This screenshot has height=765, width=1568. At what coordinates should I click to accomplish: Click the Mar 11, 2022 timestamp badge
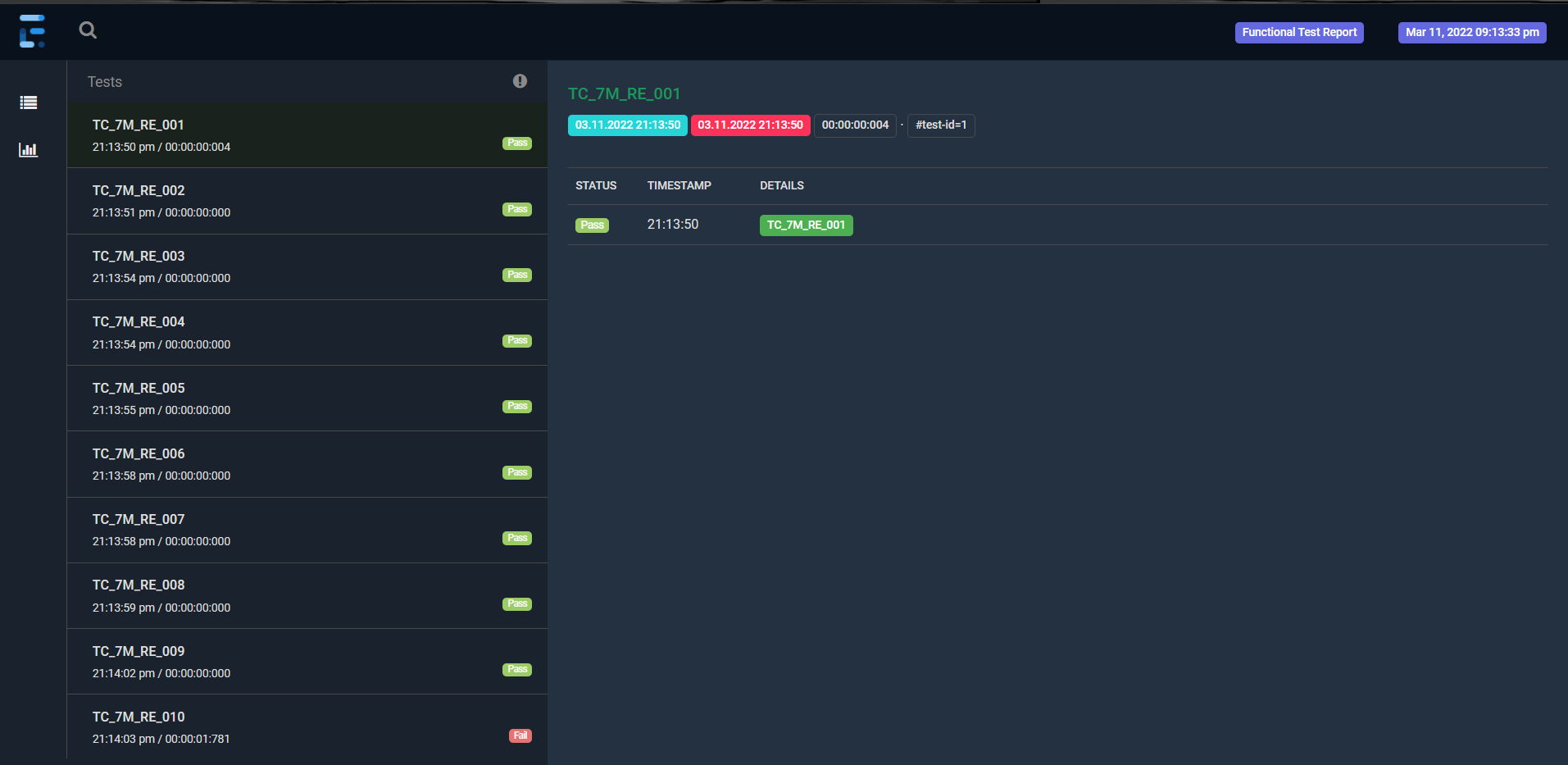point(1472,32)
